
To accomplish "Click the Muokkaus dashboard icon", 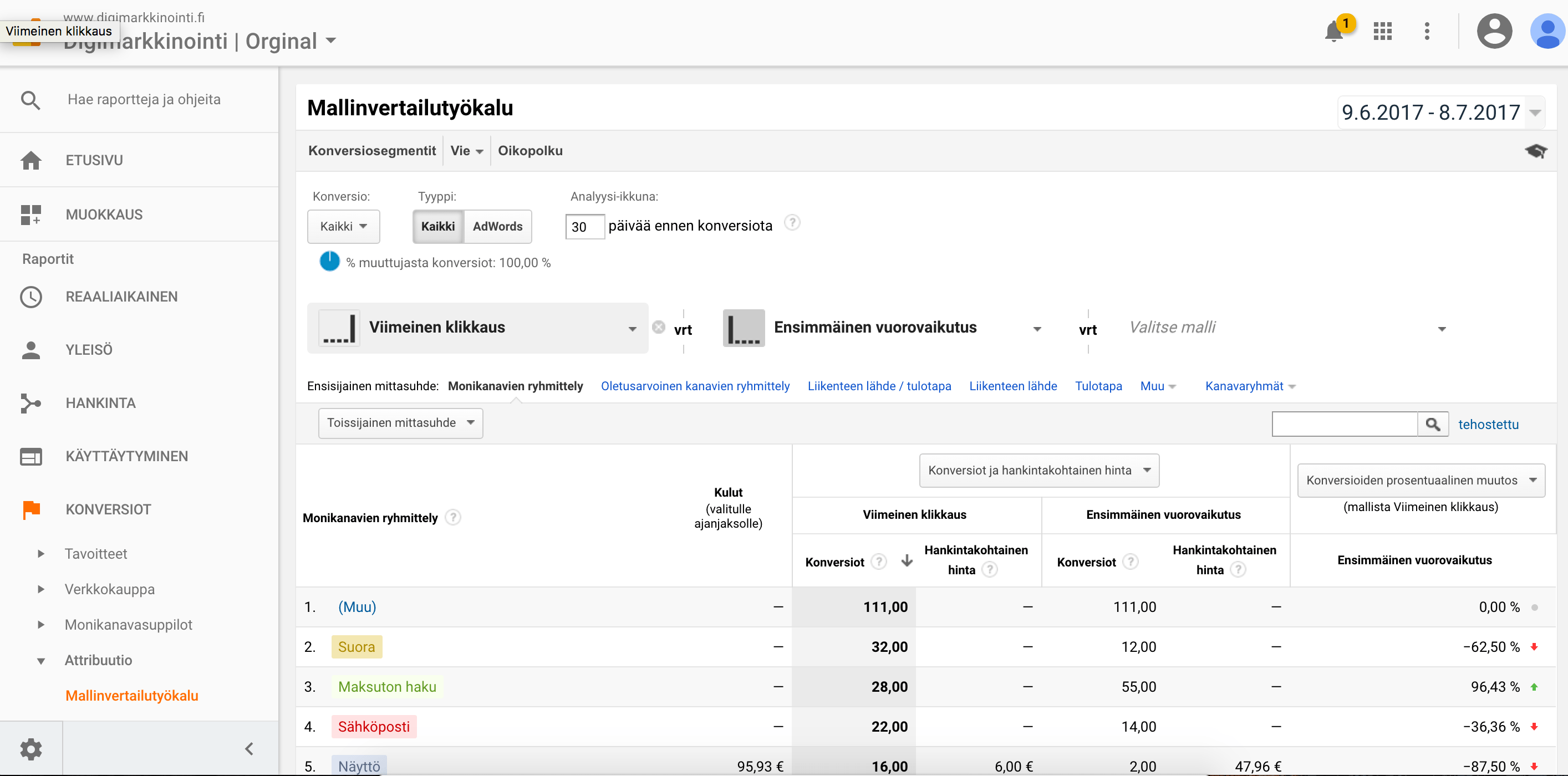I will pyautogui.click(x=30, y=215).
